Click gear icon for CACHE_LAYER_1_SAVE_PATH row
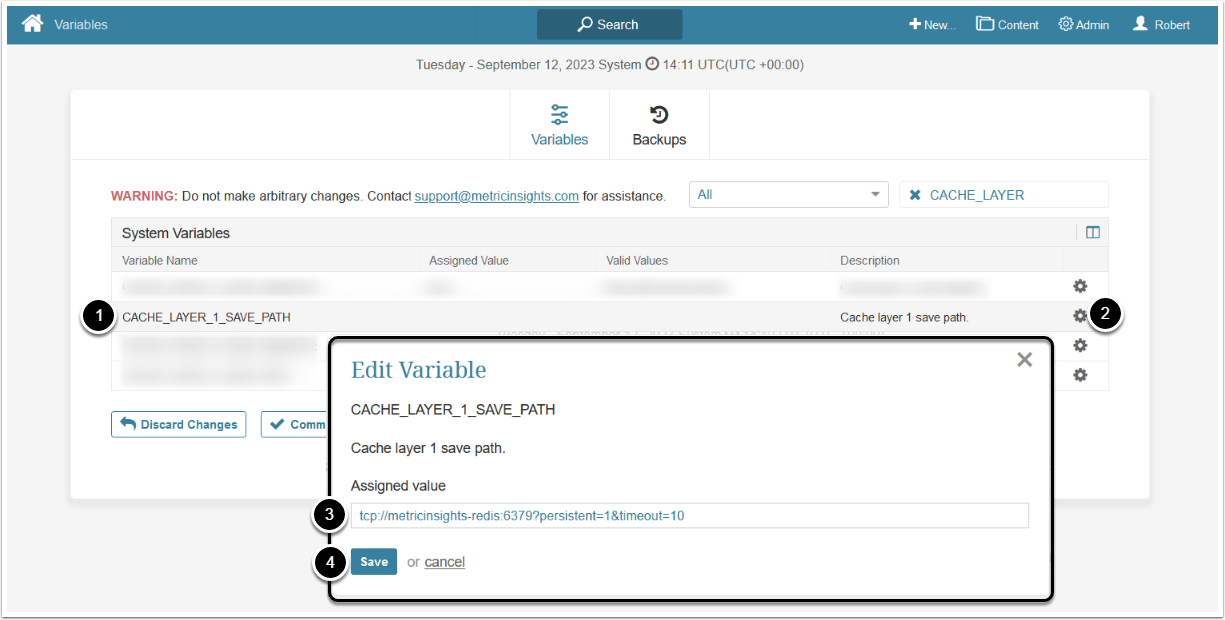 pos(1080,316)
